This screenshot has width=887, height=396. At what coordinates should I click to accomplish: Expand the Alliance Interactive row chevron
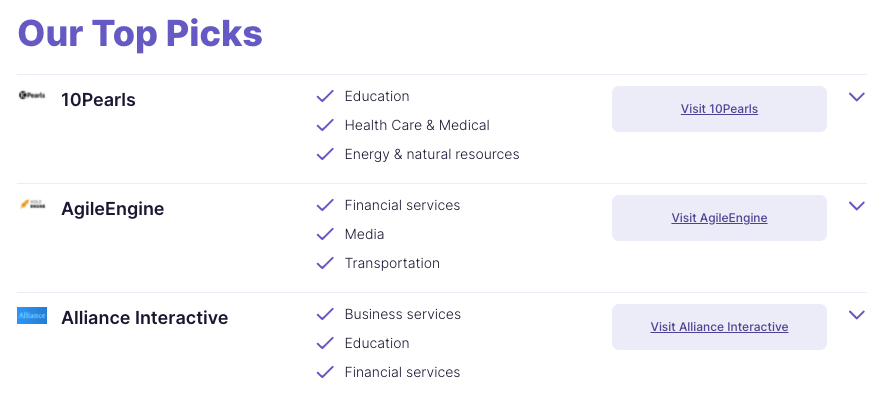pyautogui.click(x=856, y=315)
